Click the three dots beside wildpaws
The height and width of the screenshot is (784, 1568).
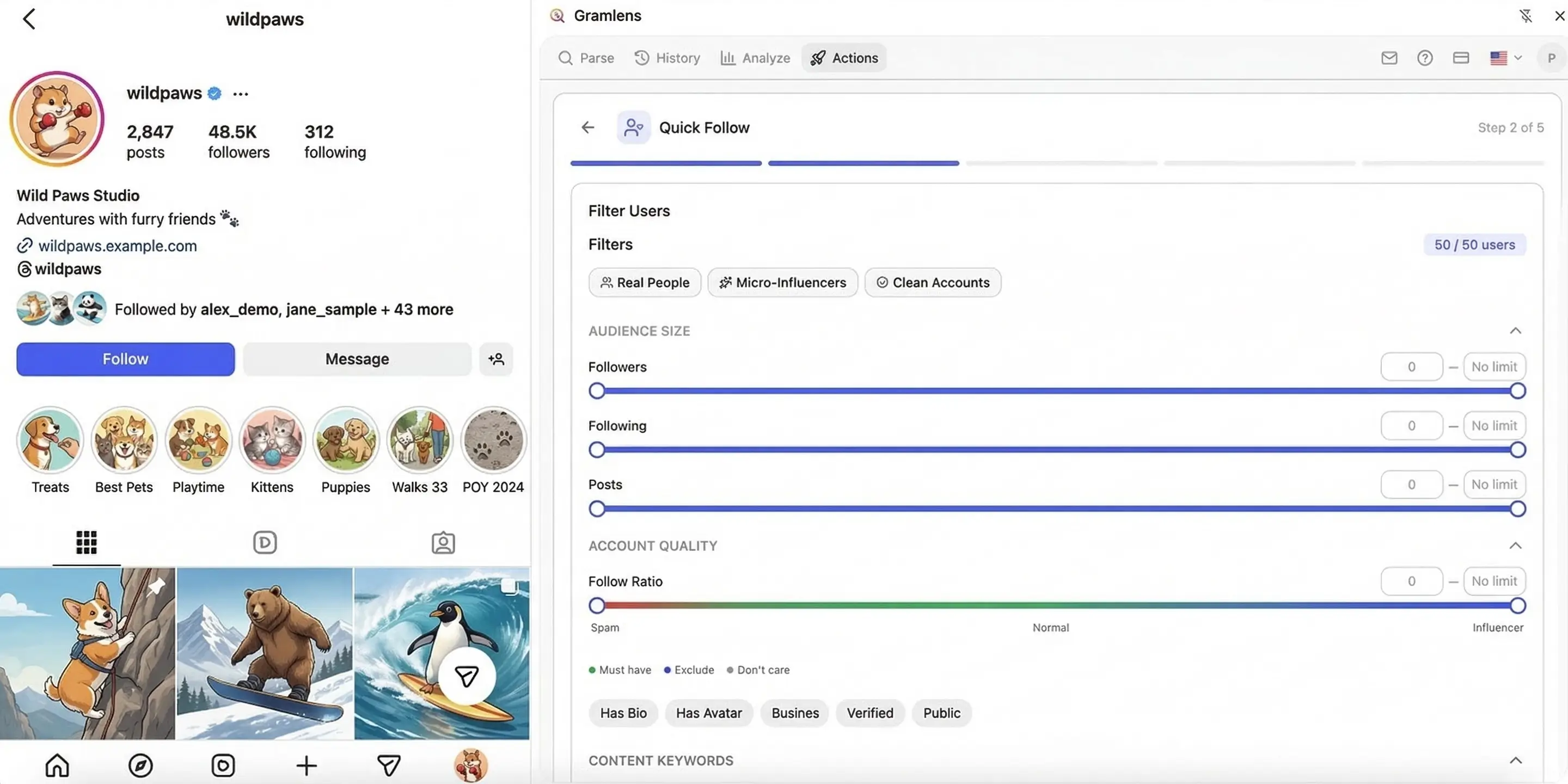pos(241,94)
